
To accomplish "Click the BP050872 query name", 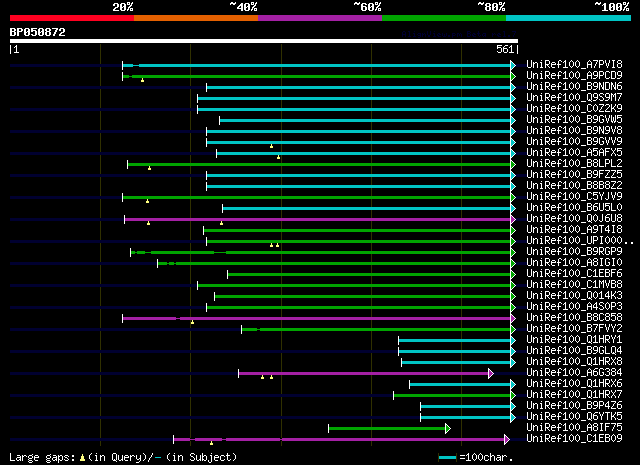I will [38, 32].
